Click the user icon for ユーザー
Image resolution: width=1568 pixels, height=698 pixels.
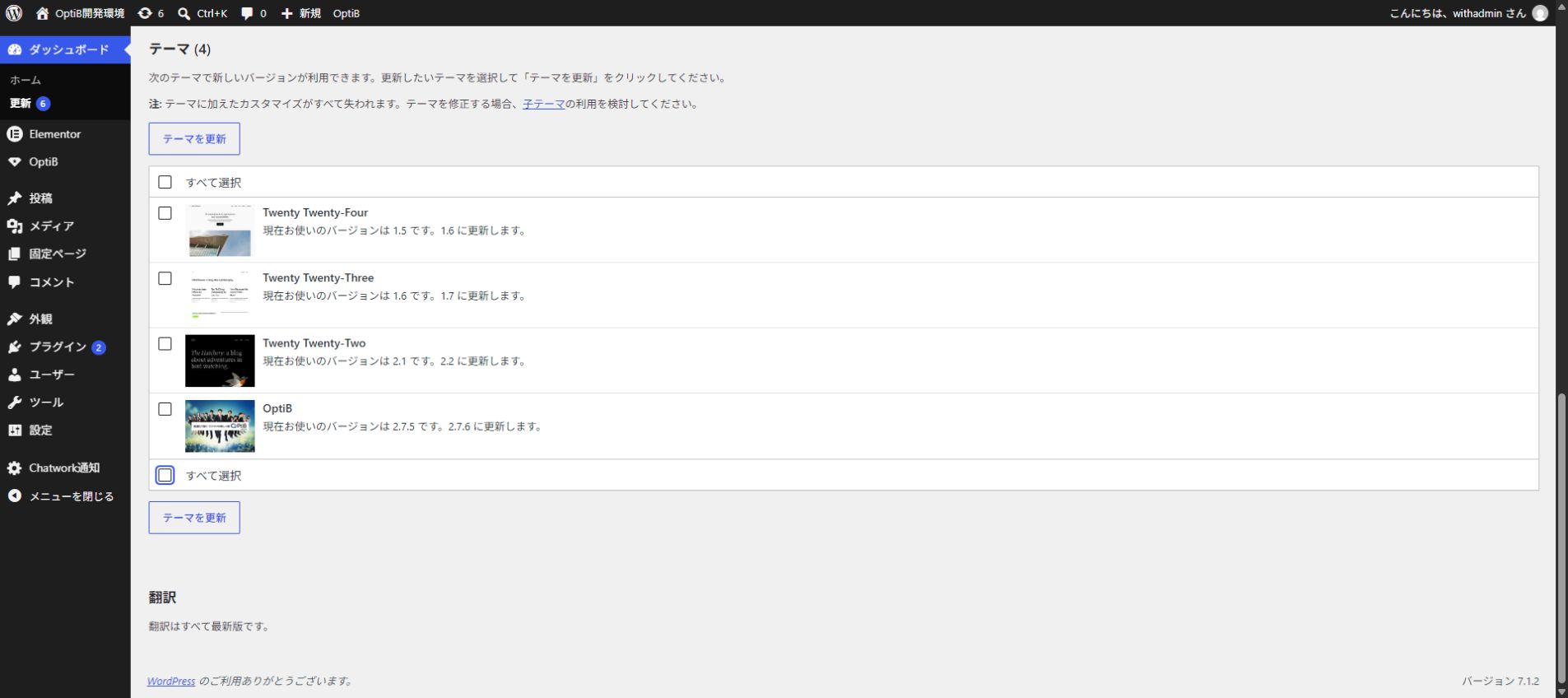click(14, 375)
